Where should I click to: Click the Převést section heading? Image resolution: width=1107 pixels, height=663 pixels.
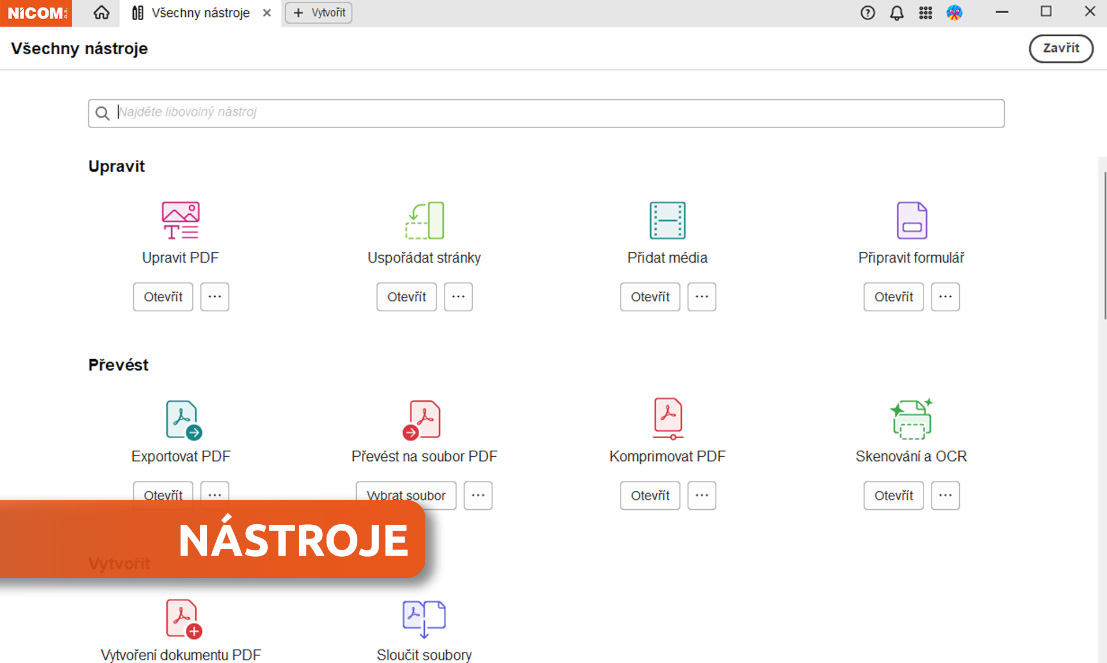118,365
